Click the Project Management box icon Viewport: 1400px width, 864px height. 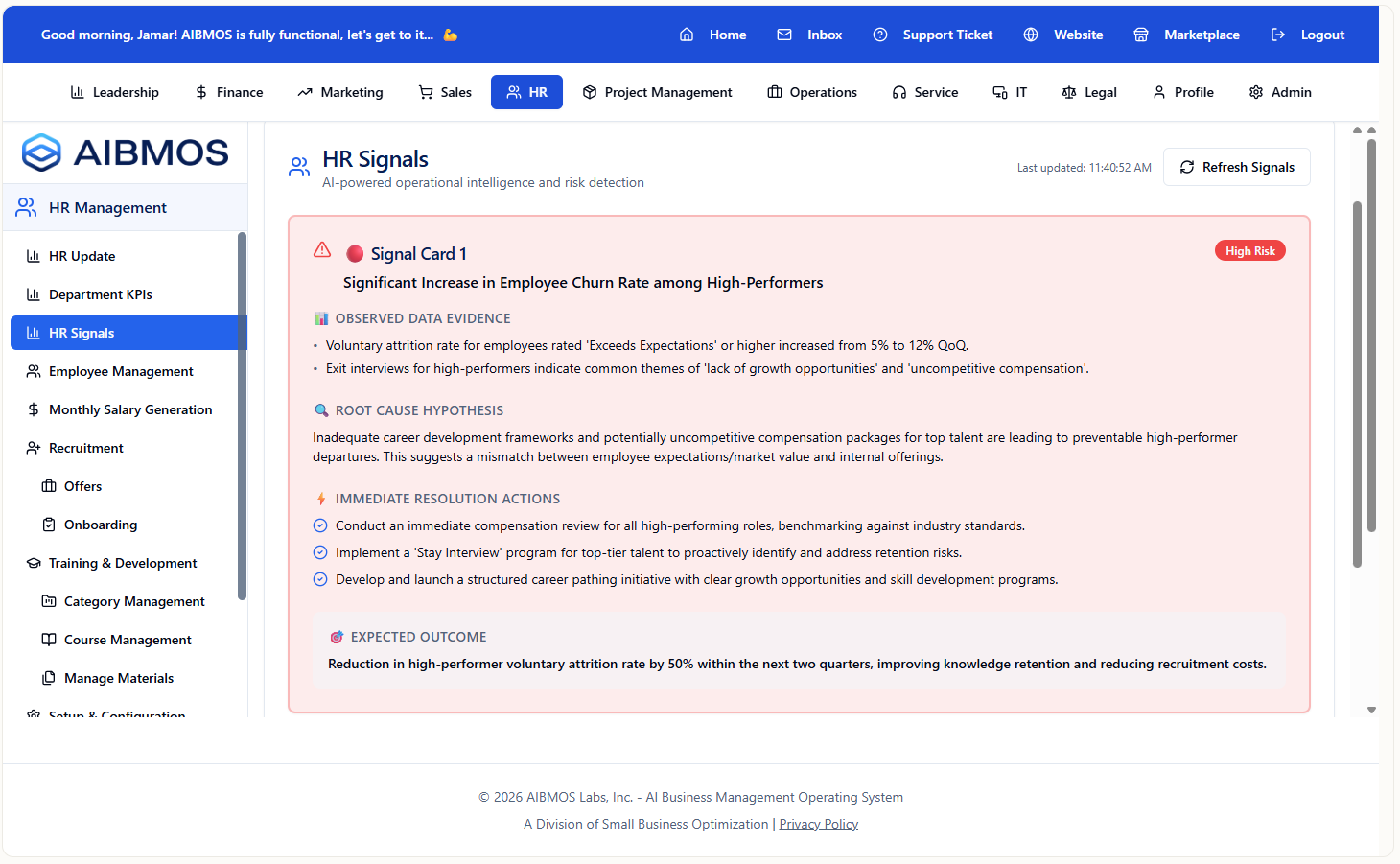click(x=590, y=92)
